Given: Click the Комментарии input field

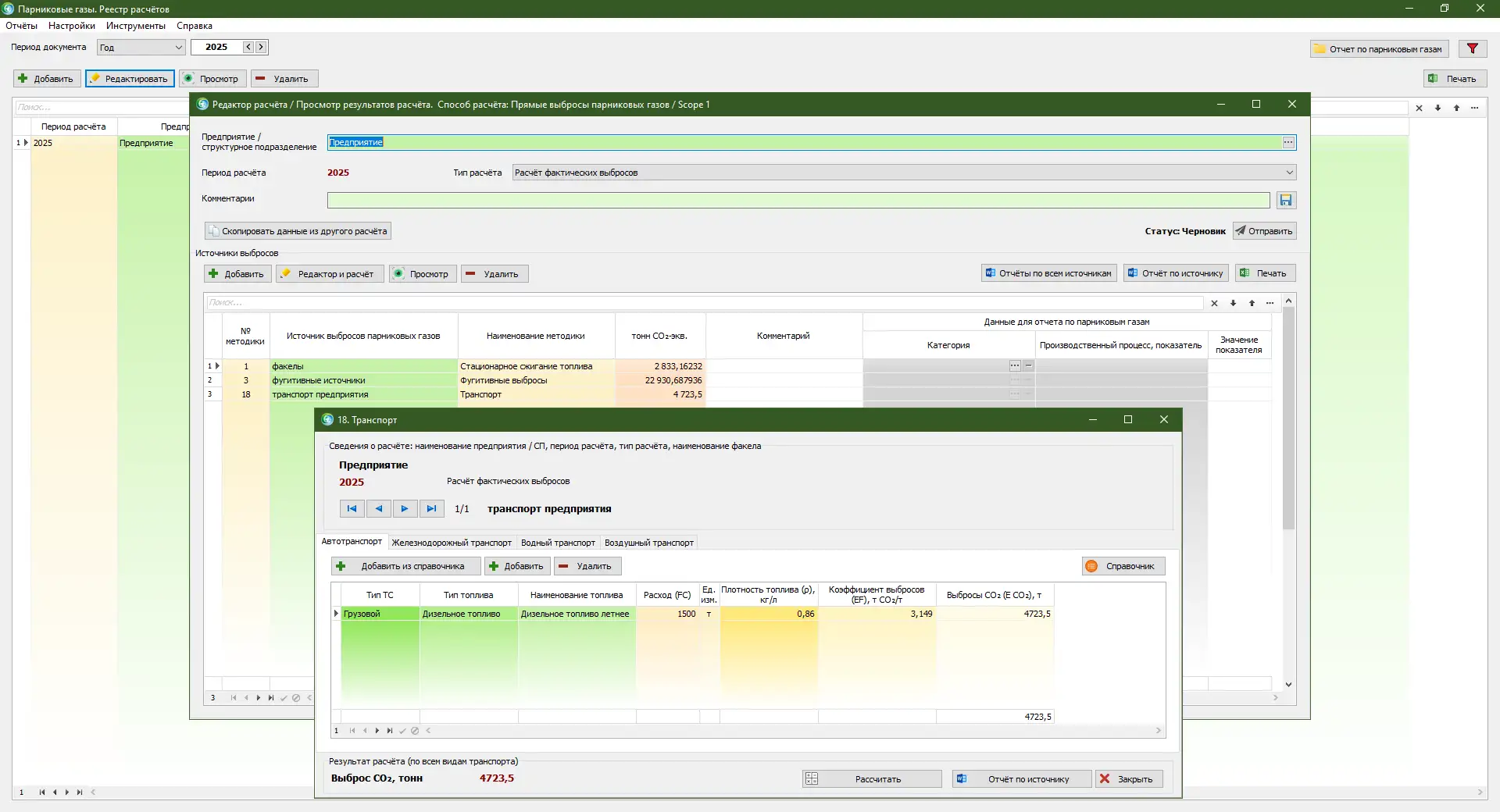Looking at the screenshot, I should pyautogui.click(x=798, y=201).
